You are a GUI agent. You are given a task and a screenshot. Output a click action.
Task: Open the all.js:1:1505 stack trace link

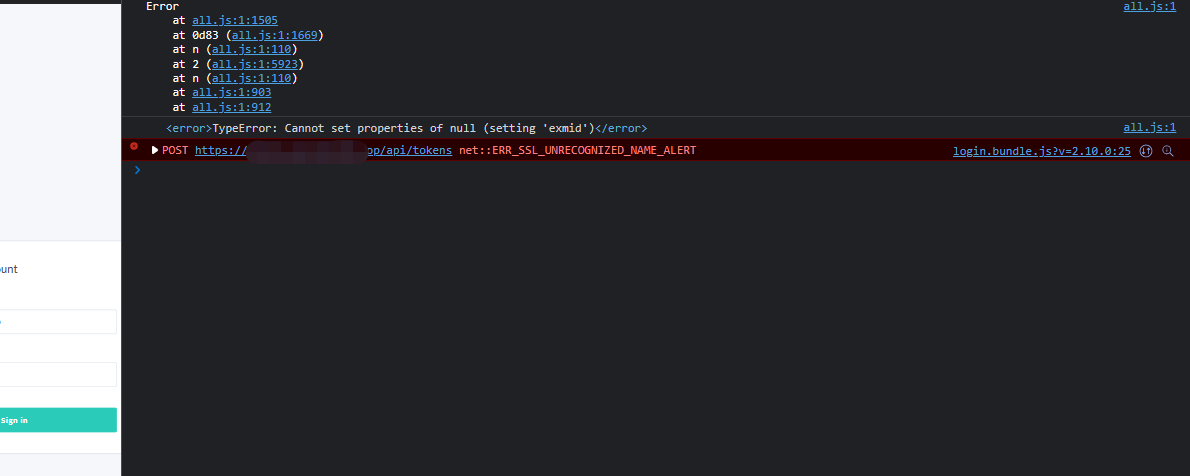click(x=235, y=20)
